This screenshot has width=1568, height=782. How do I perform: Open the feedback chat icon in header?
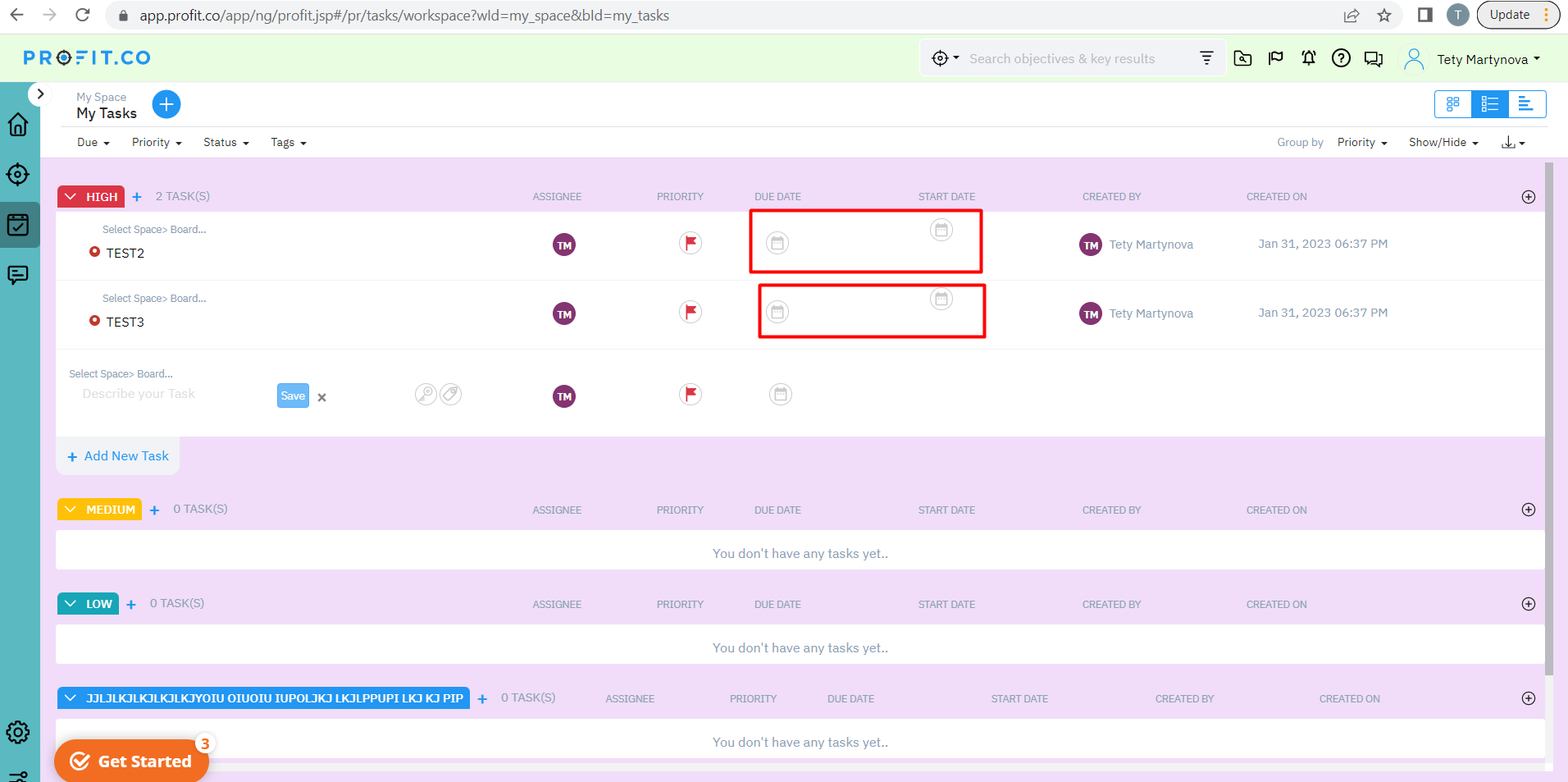pyautogui.click(x=1374, y=59)
